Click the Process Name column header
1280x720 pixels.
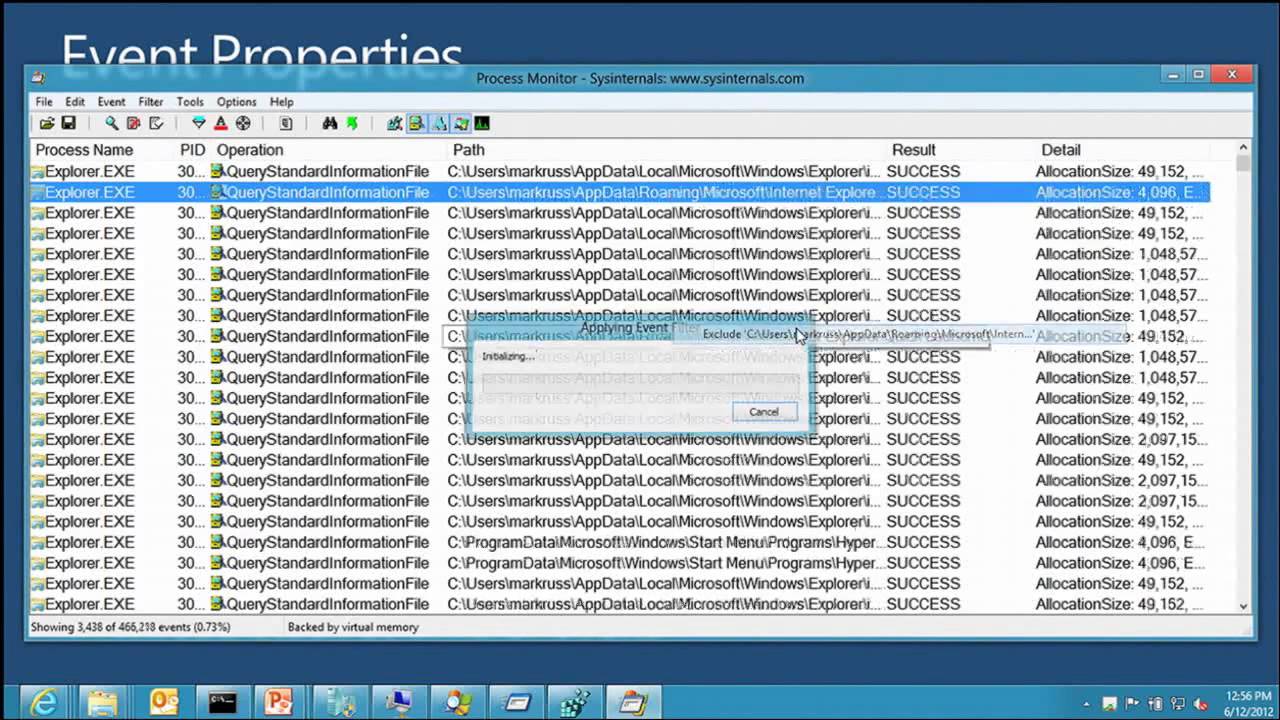click(x=84, y=150)
